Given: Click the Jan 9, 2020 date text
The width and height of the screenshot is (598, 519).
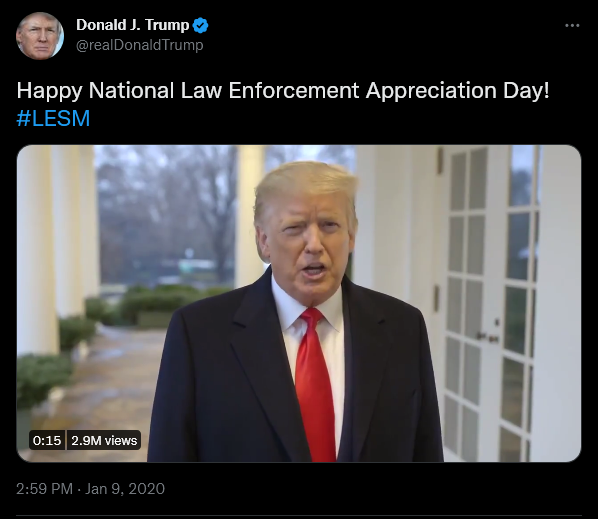Looking at the screenshot, I should [125, 489].
